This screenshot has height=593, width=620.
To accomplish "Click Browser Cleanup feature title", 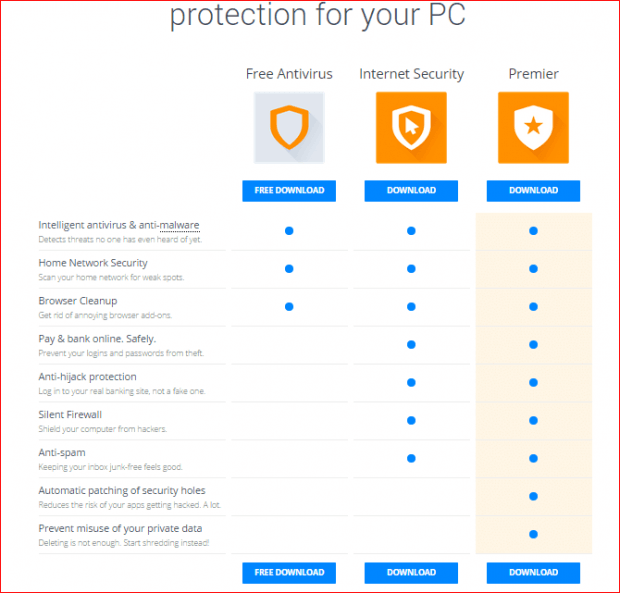I will 78,301.
